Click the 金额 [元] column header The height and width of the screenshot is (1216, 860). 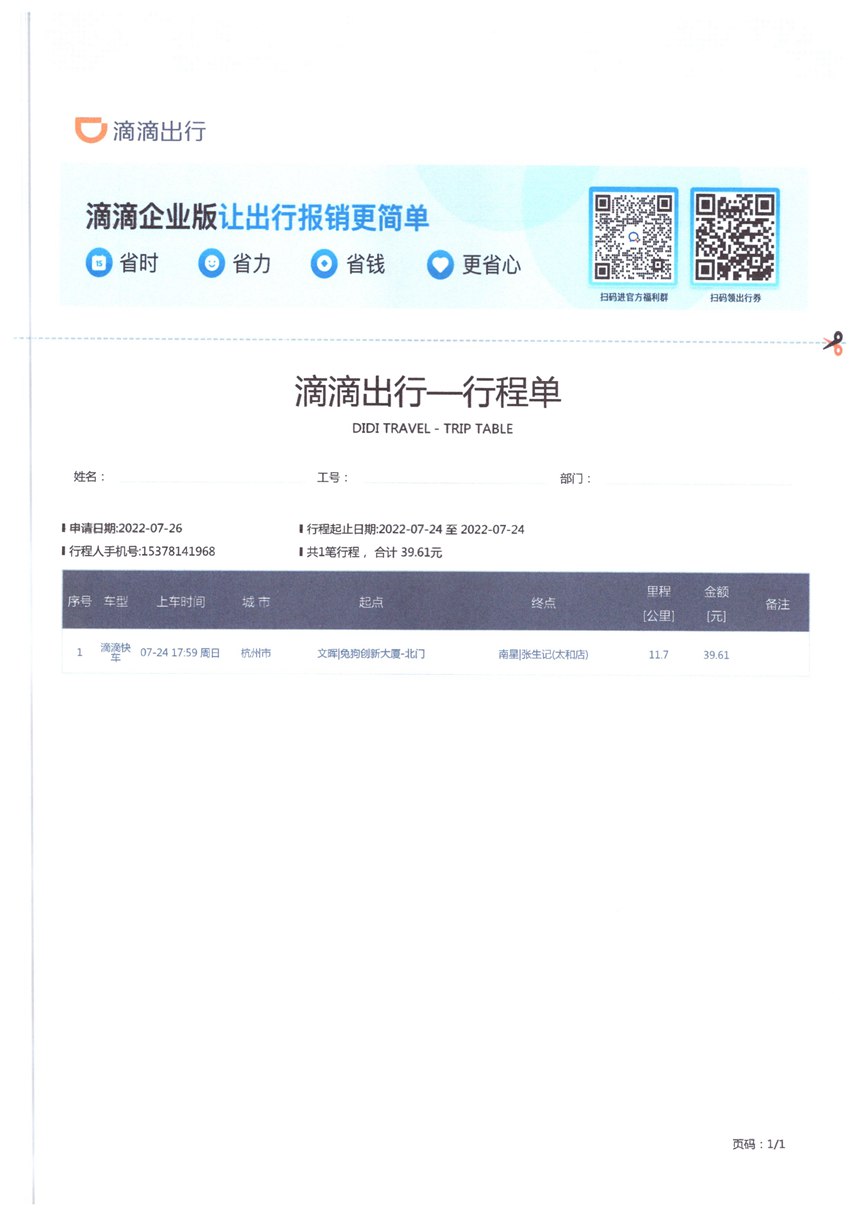click(x=716, y=603)
